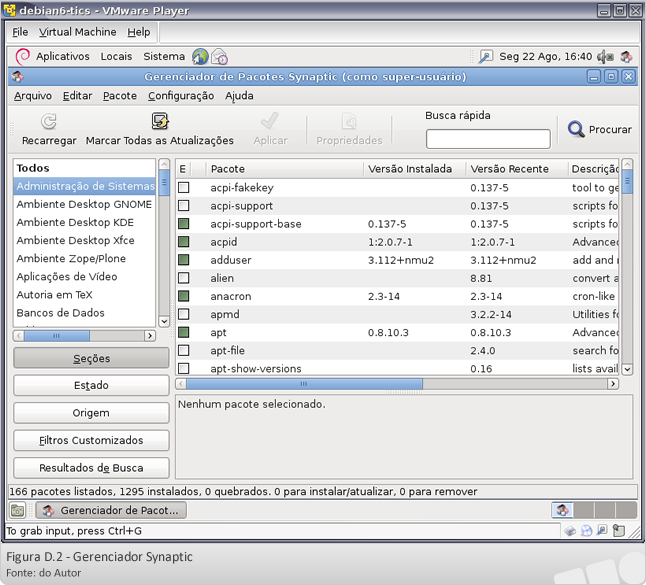Open the Sistema panel menu
Image resolution: width=646 pixels, height=585 pixels.
(x=164, y=56)
